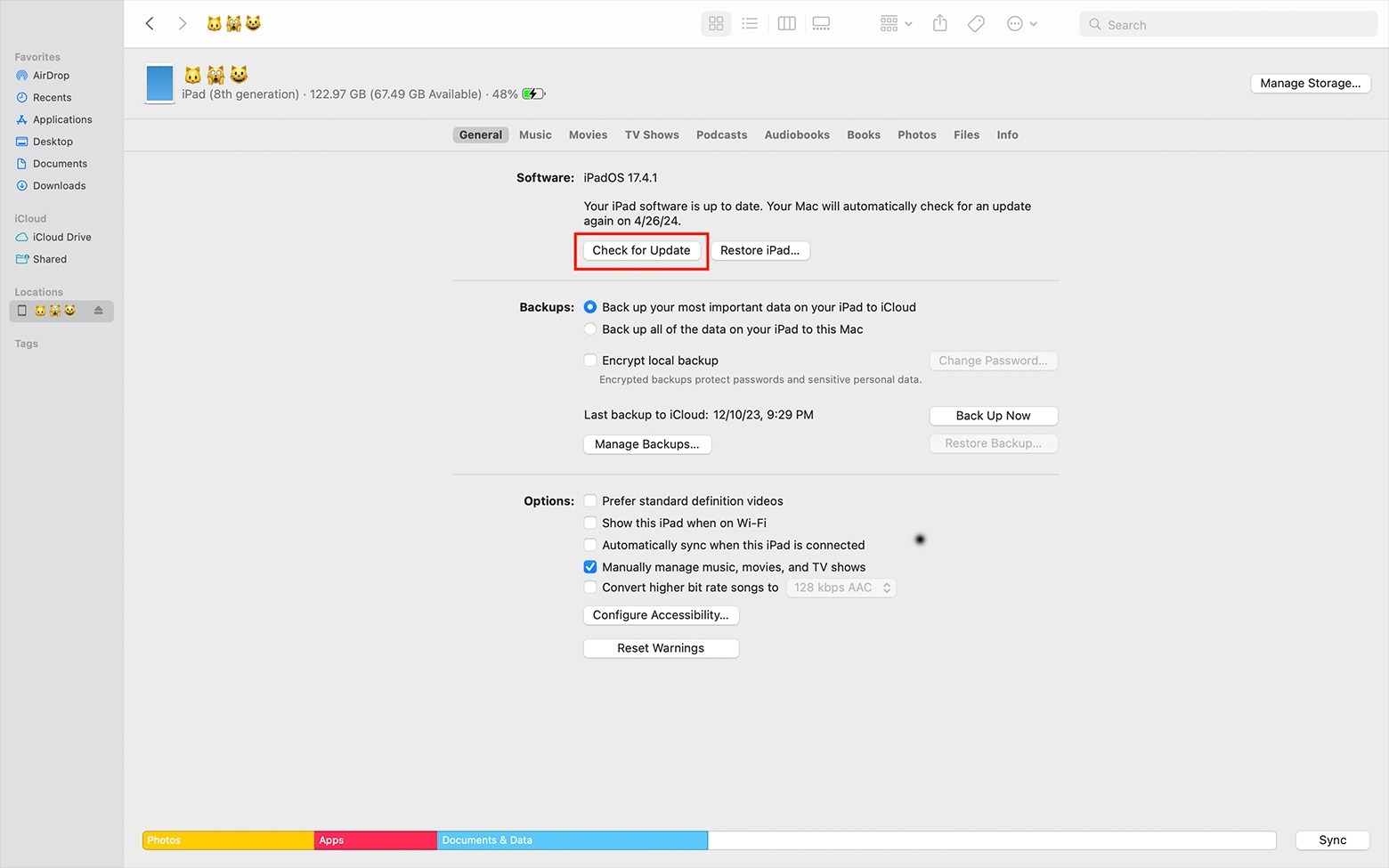Open the Info tab
1389x868 pixels.
[1007, 134]
